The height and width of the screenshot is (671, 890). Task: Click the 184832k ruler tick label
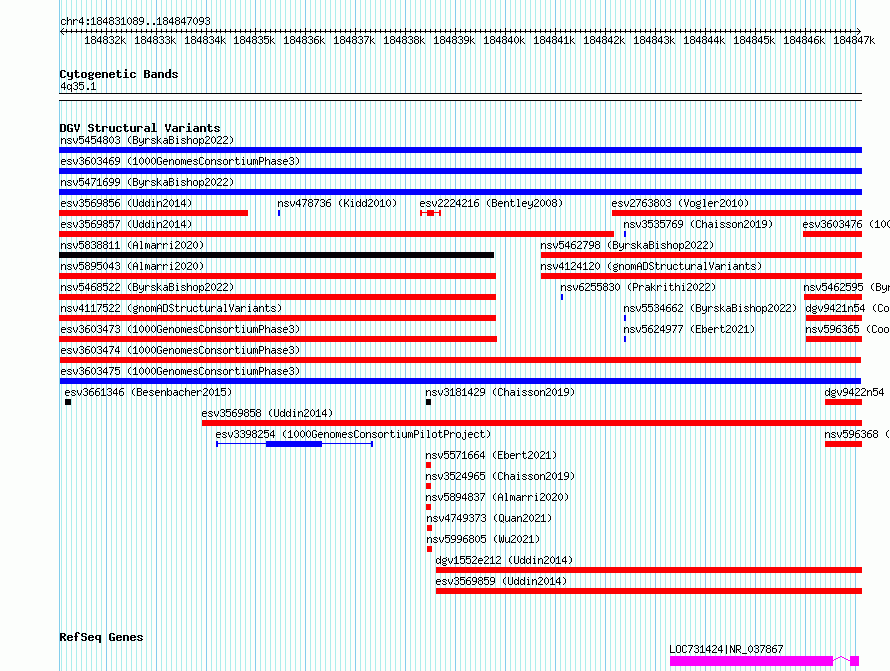[x=105, y=40]
